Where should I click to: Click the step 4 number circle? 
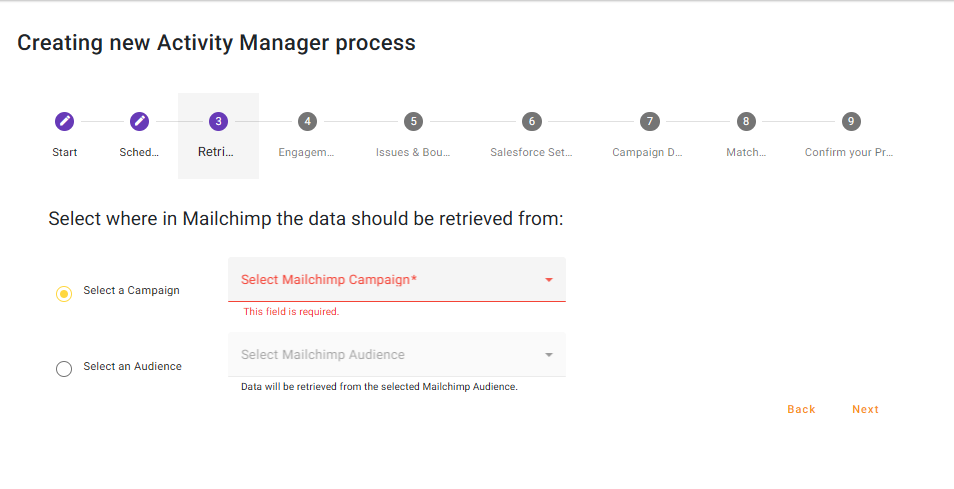pyautogui.click(x=307, y=121)
